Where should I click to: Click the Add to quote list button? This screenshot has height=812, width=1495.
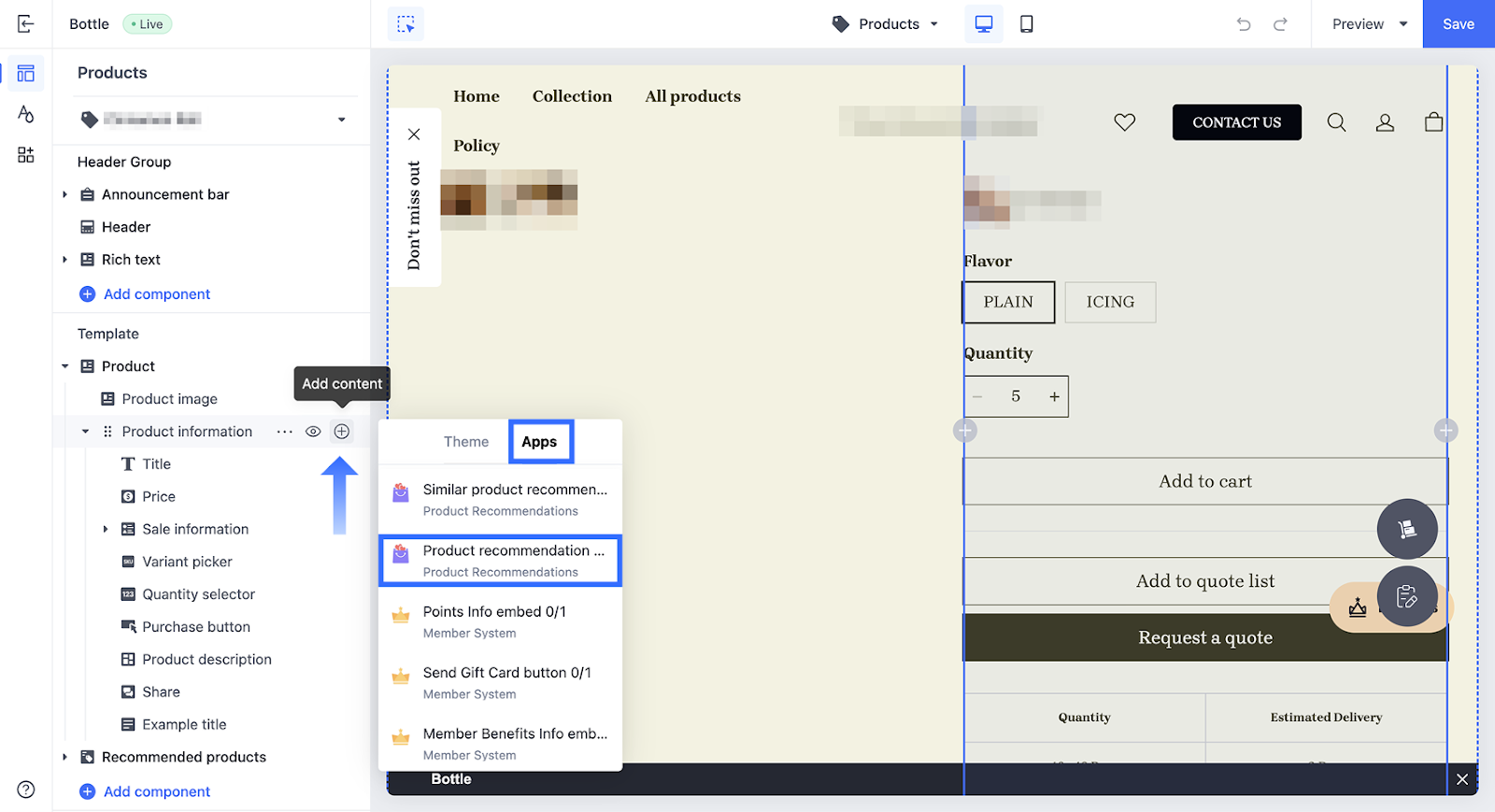[x=1205, y=581]
